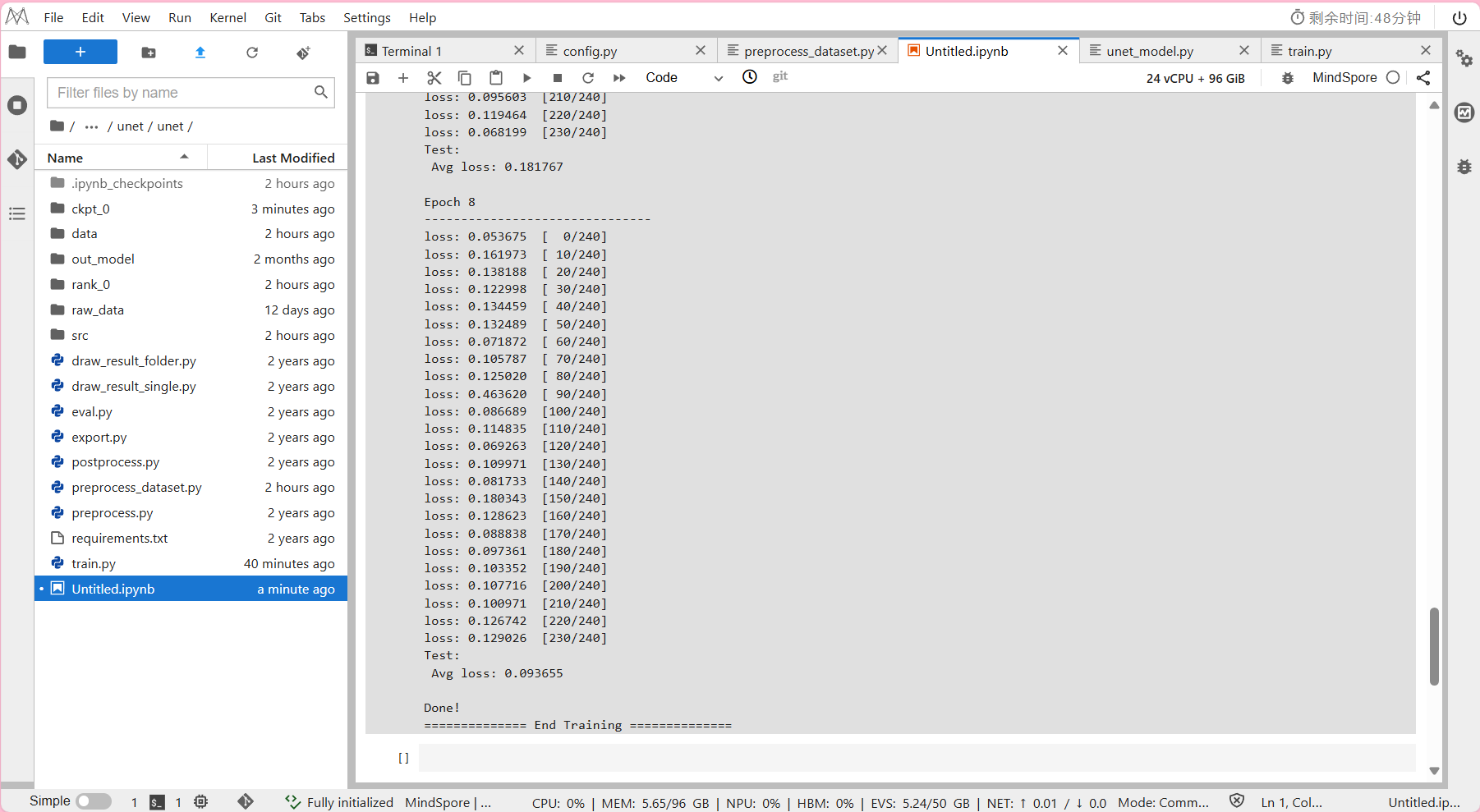The height and width of the screenshot is (812, 1480).
Task: Open the debugger panel on right sidebar
Action: coord(1464,167)
